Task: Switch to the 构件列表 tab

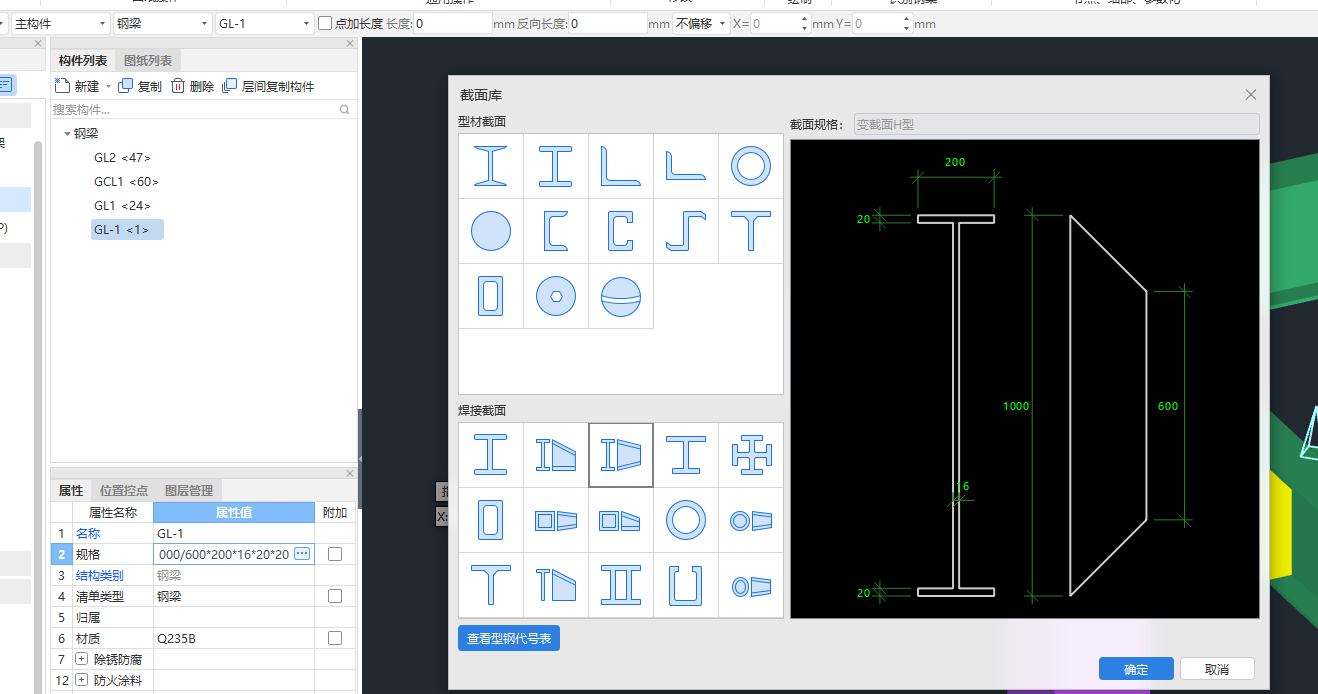Action: click(x=83, y=61)
